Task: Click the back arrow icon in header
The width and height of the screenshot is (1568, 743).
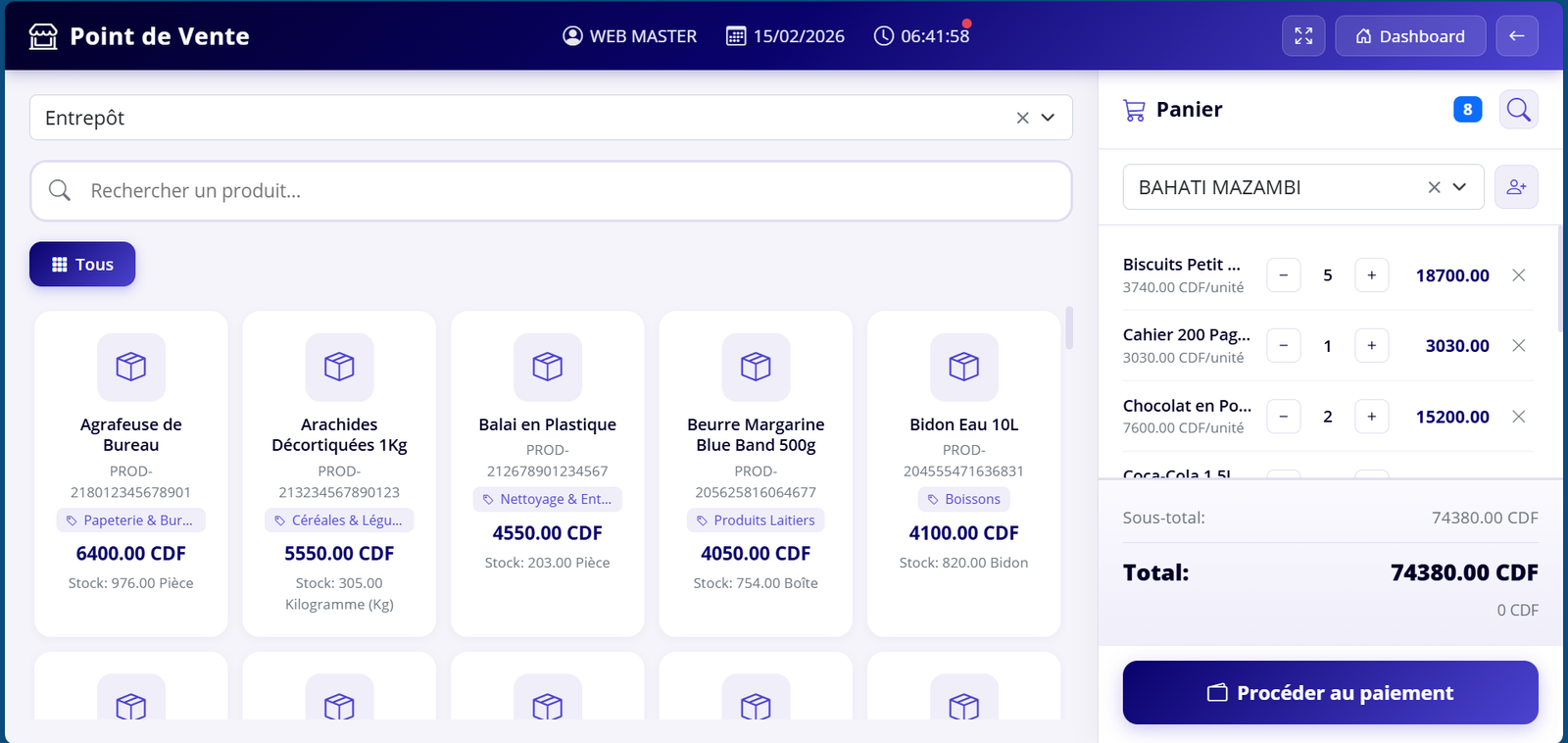Action: tap(1516, 36)
